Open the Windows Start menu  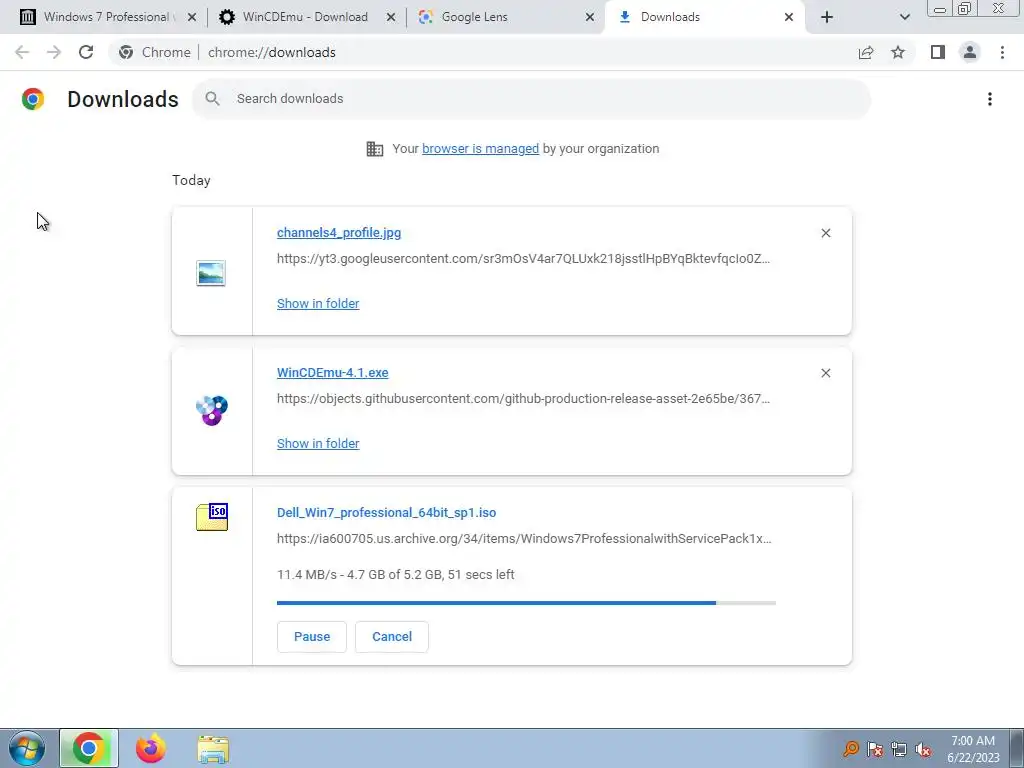[x=27, y=749]
